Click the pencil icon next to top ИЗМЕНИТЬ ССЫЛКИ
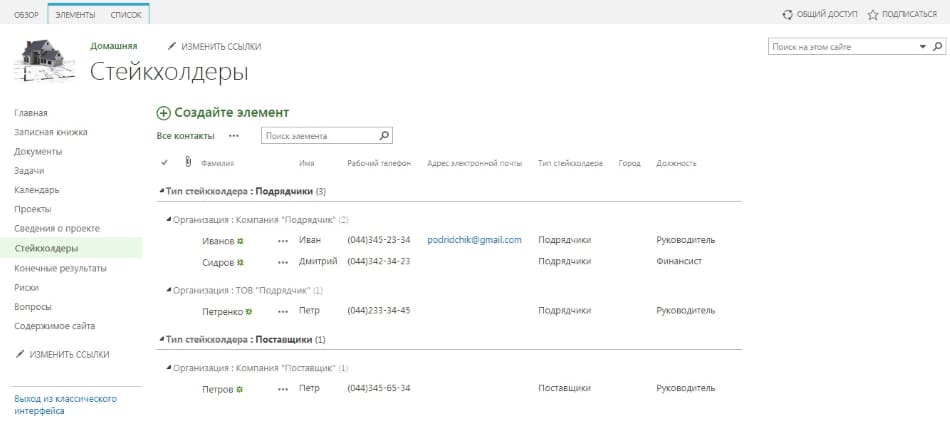Image resolution: width=950 pixels, height=429 pixels. coord(172,46)
